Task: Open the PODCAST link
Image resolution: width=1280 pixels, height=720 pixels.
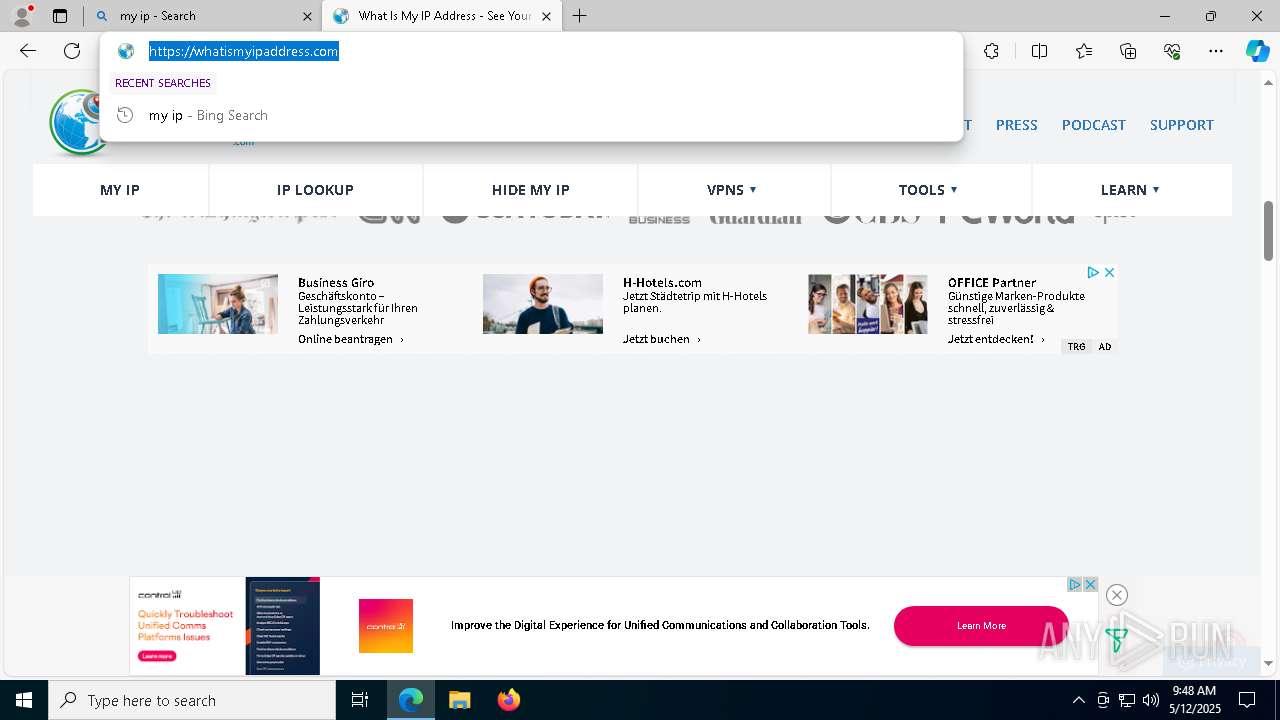Action: [x=1093, y=125]
